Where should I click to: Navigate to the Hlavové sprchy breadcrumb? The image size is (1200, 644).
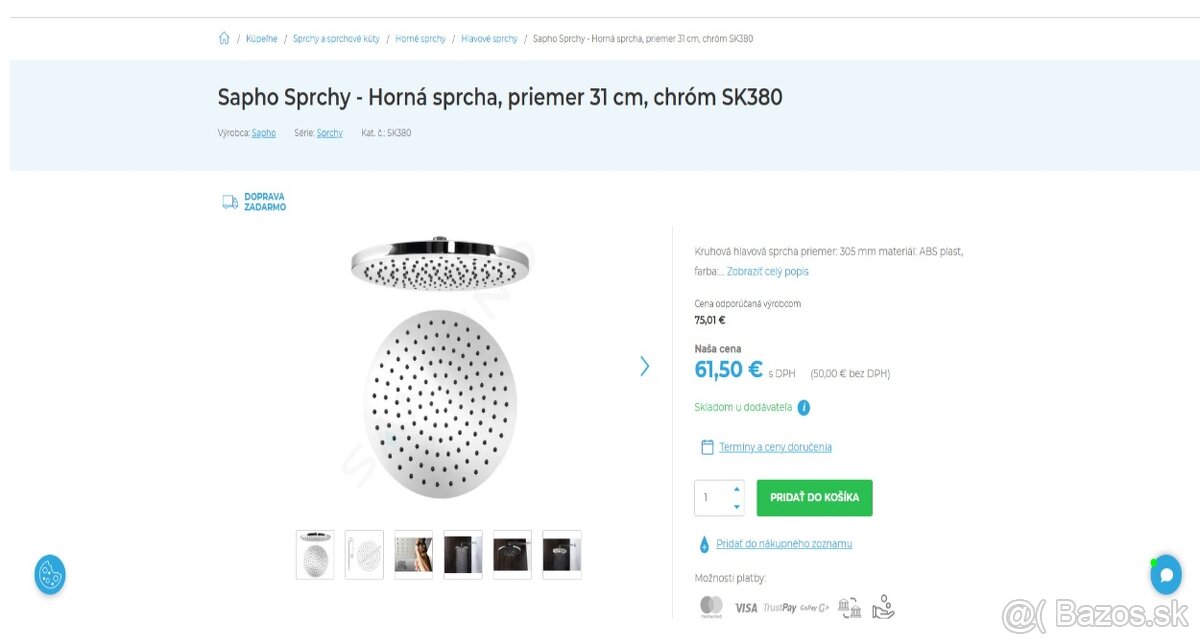[x=489, y=38]
